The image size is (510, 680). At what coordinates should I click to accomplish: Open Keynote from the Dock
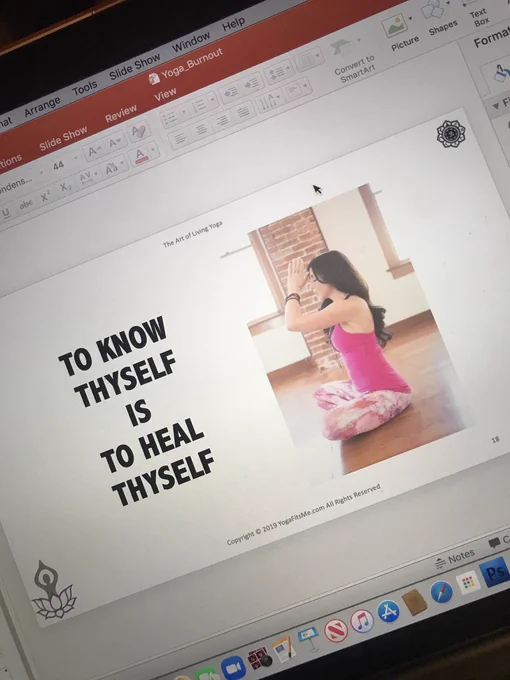click(x=309, y=640)
